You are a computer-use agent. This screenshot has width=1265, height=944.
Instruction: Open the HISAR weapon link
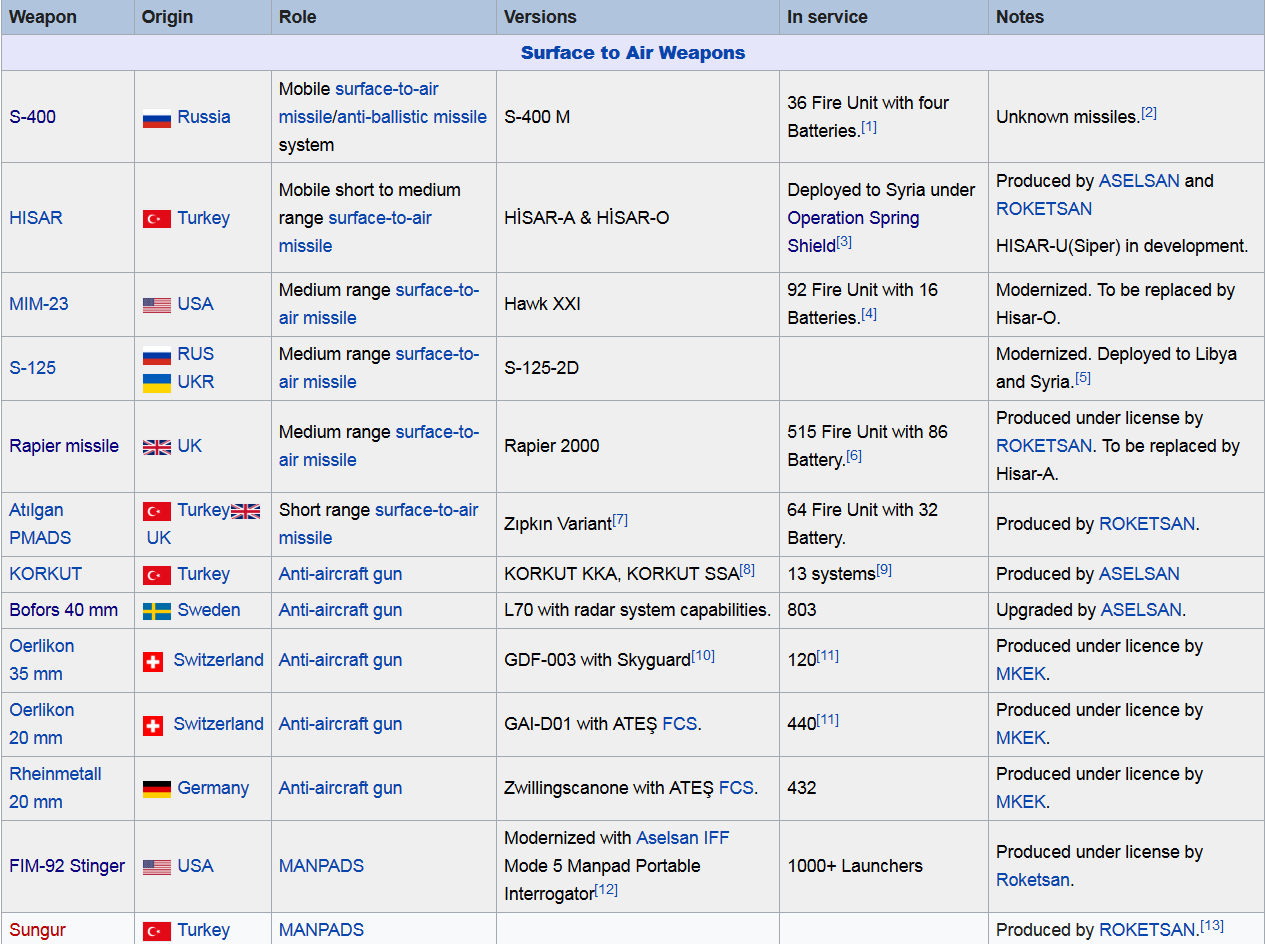(x=36, y=218)
